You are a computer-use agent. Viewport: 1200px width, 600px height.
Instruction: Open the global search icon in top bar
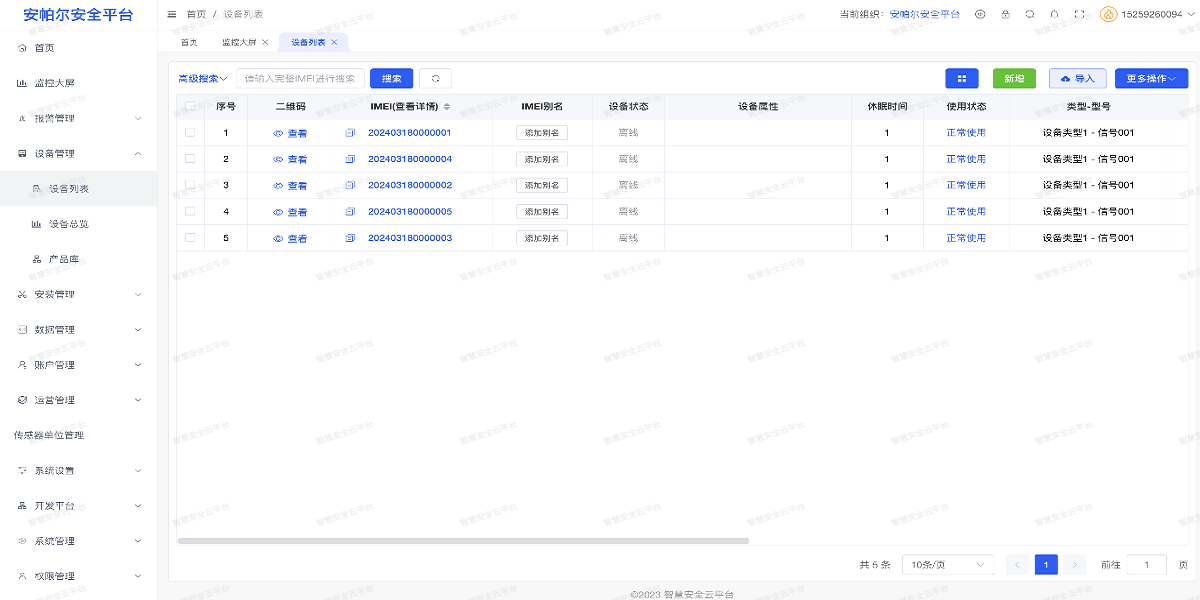[1030, 14]
